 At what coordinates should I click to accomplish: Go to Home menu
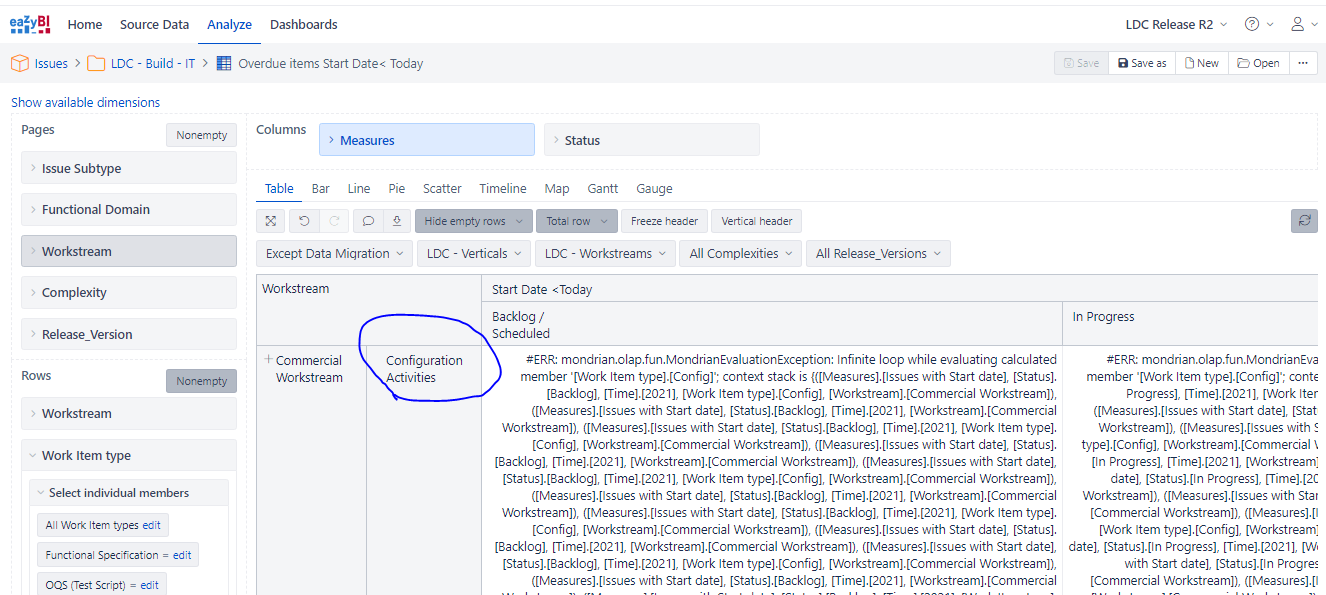[85, 24]
